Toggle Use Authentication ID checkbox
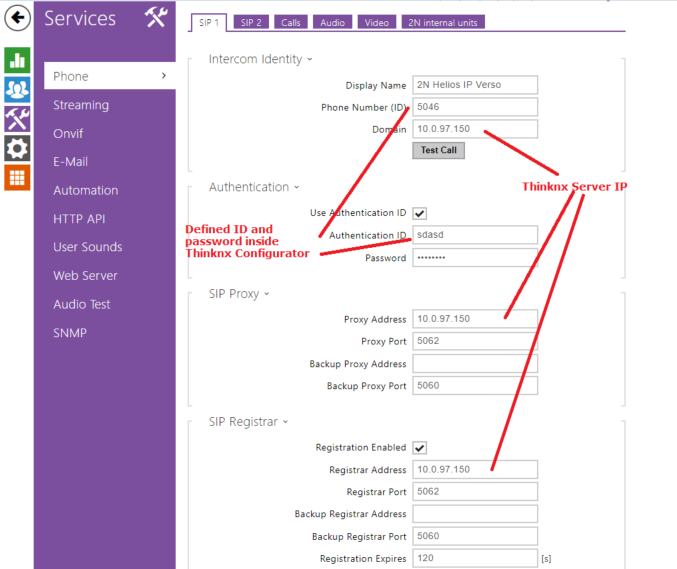Screen dimensions: 677x569 point(420,213)
